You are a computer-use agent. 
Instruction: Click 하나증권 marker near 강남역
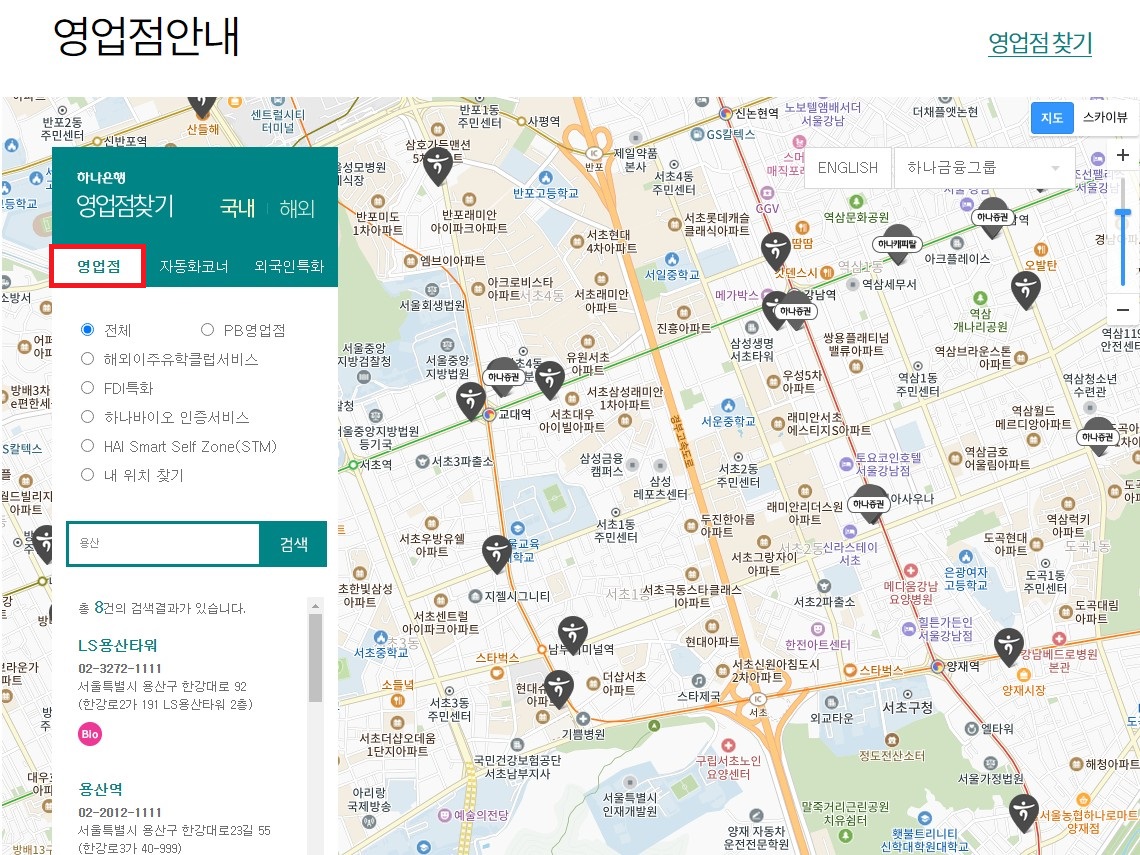point(796,310)
